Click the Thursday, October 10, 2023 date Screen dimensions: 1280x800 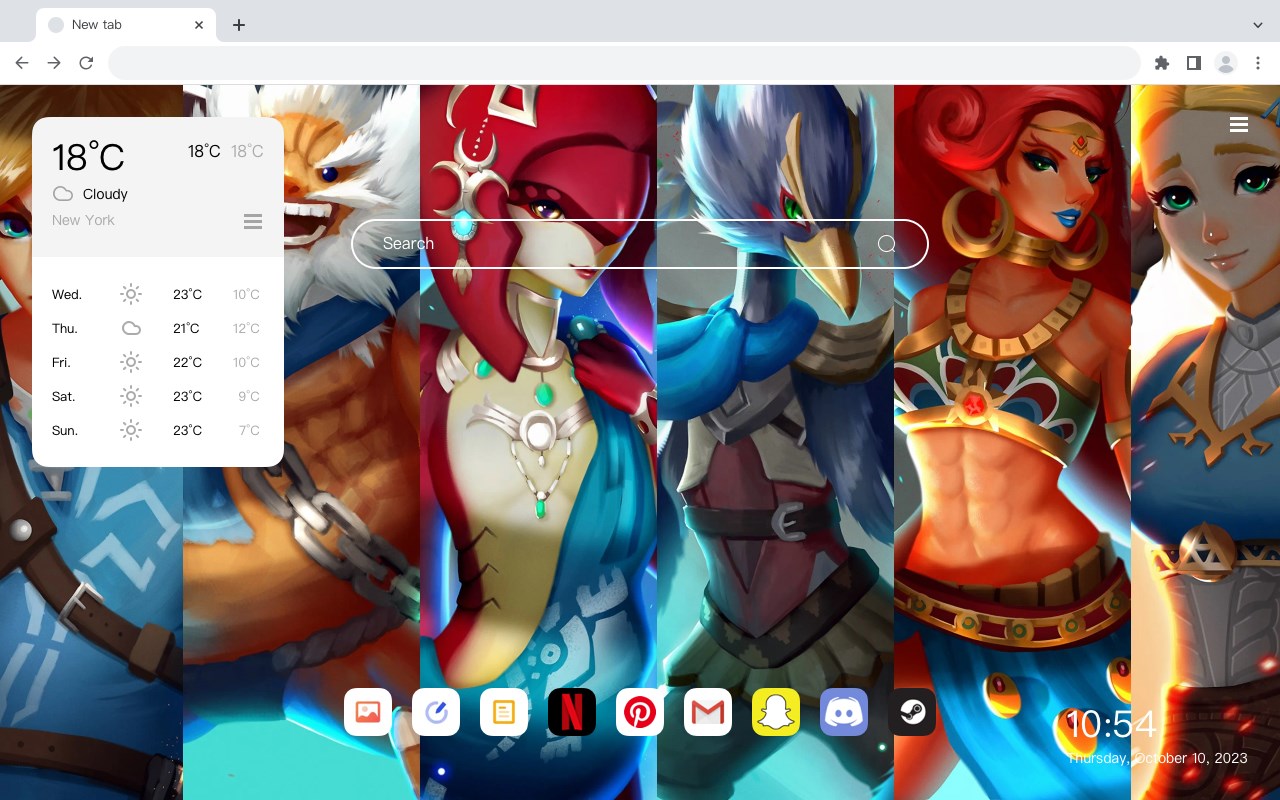coord(1158,758)
